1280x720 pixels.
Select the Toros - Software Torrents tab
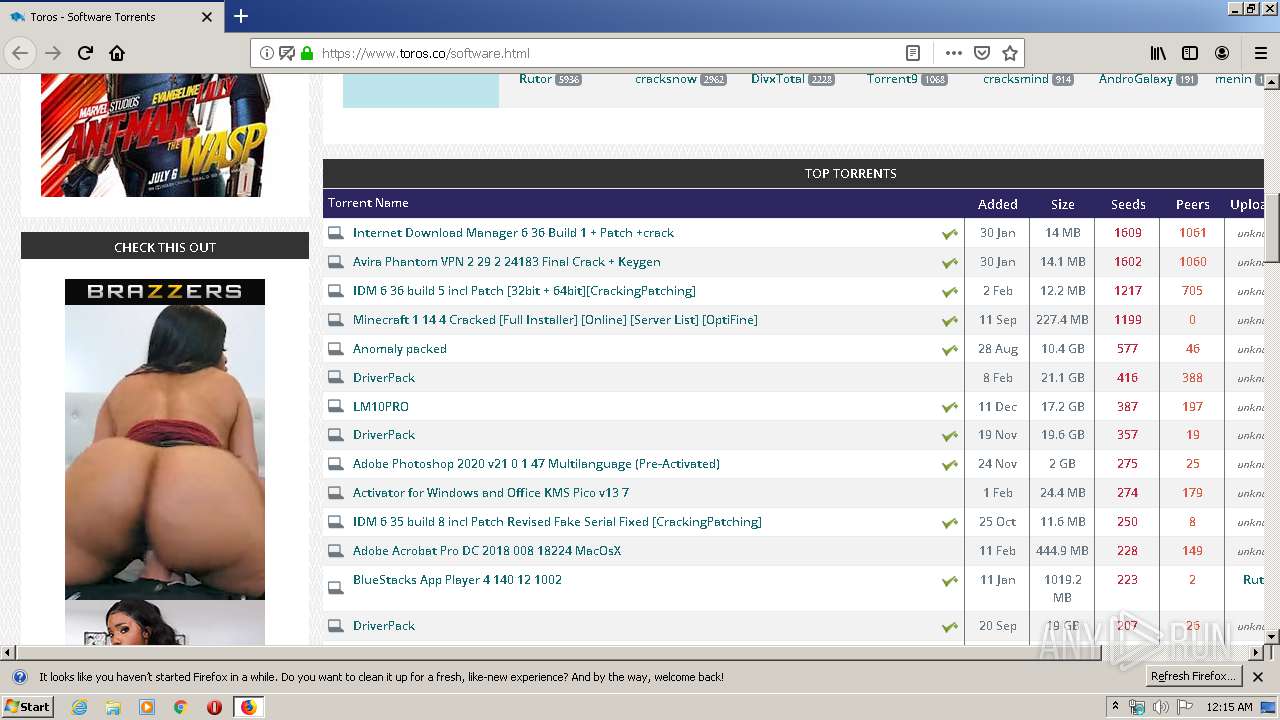(x=110, y=17)
